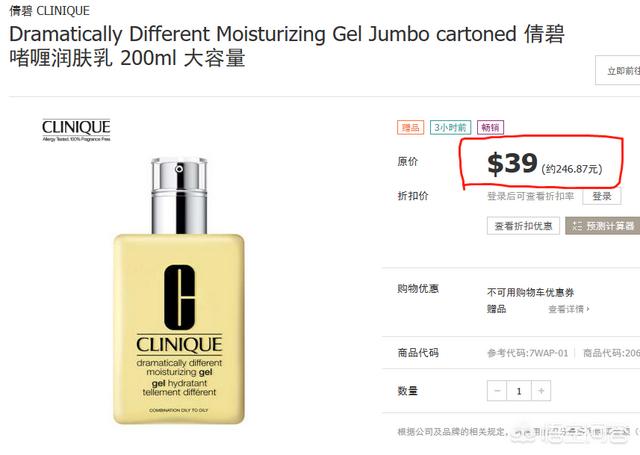Click the orange 赠品 tag badge
The image size is (640, 455).
tap(411, 128)
